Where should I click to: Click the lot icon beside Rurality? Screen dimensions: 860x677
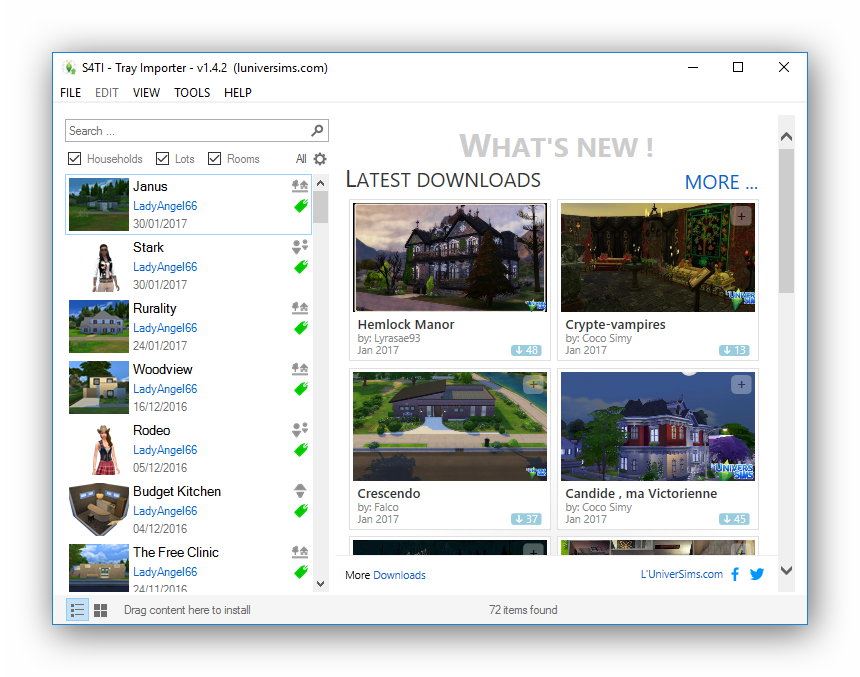click(298, 306)
